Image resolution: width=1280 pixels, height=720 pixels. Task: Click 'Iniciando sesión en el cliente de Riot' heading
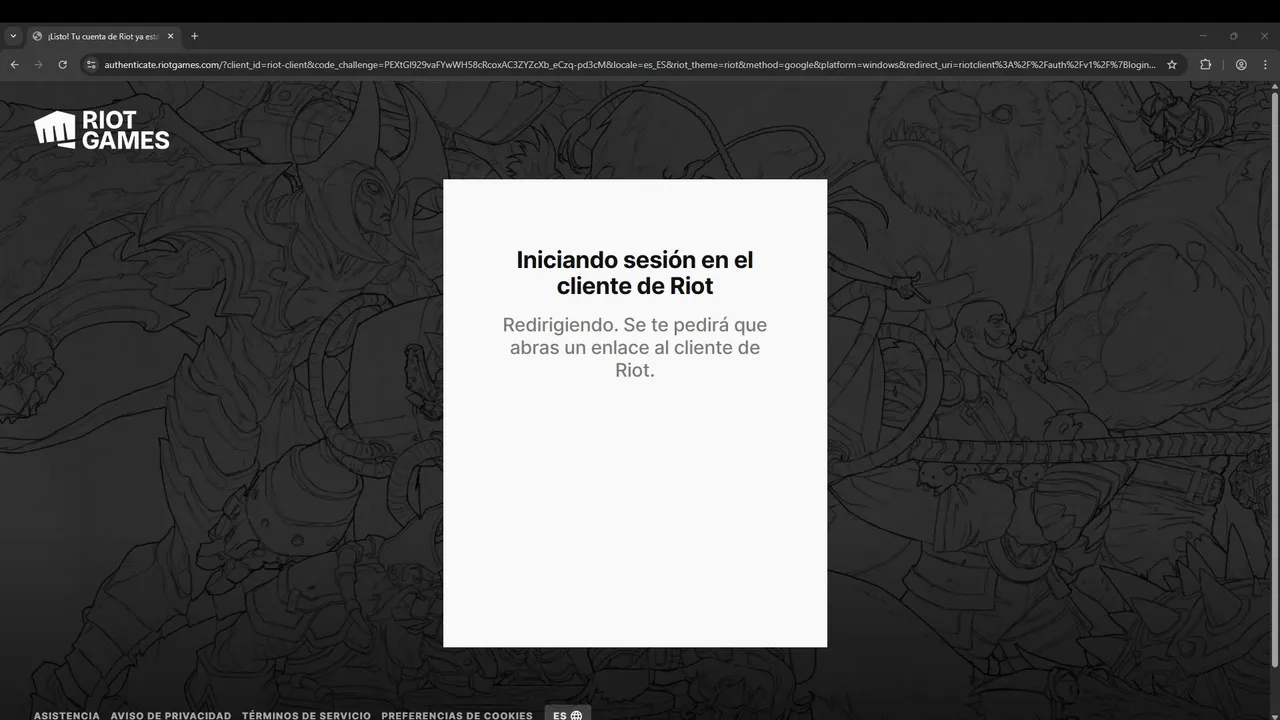point(635,273)
